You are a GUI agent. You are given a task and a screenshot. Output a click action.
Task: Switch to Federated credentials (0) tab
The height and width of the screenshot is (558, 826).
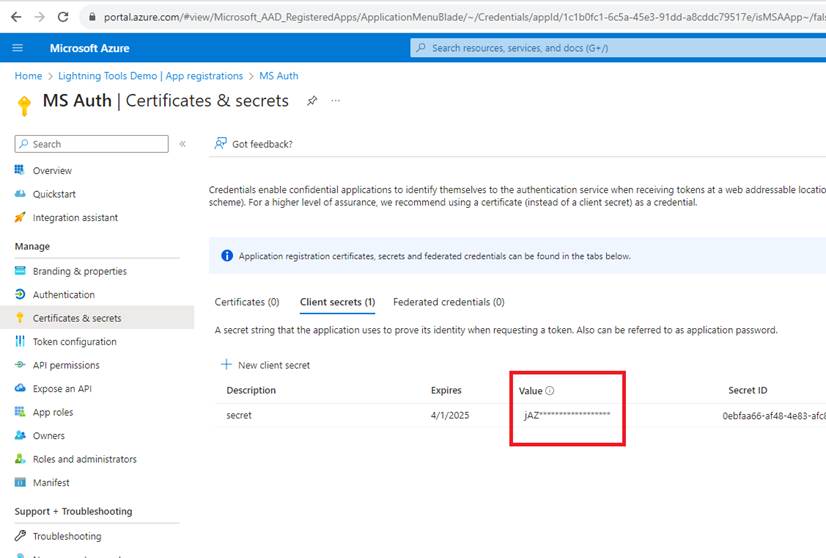(448, 302)
